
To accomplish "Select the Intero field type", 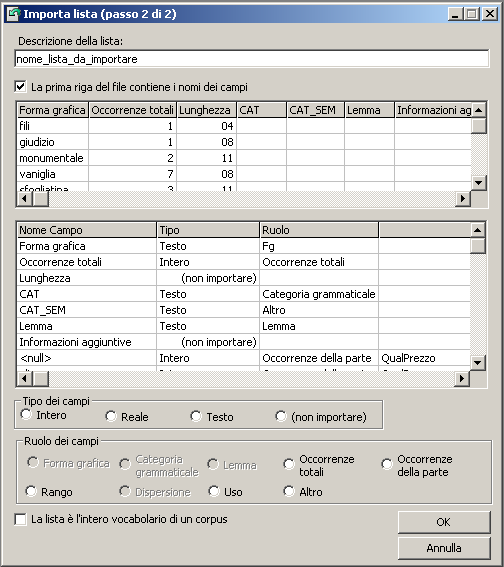I will pos(26,414).
